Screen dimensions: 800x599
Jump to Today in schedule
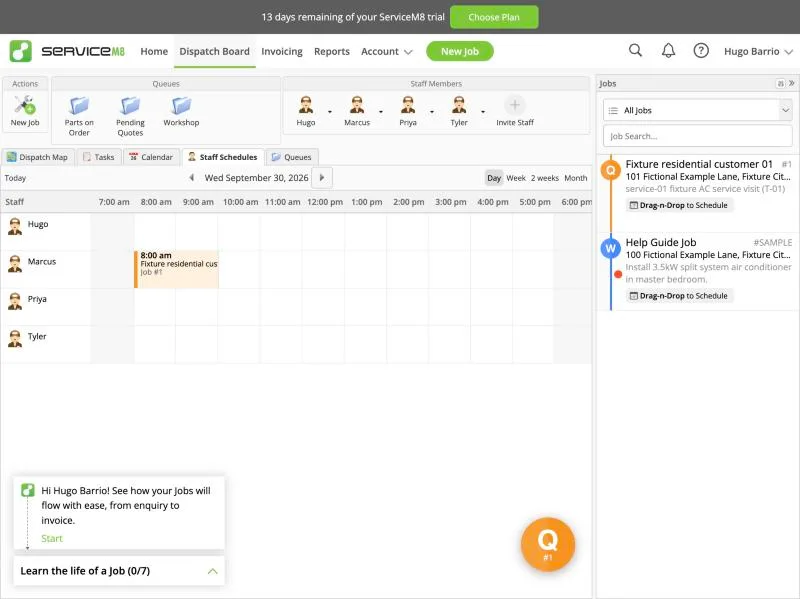(x=15, y=178)
